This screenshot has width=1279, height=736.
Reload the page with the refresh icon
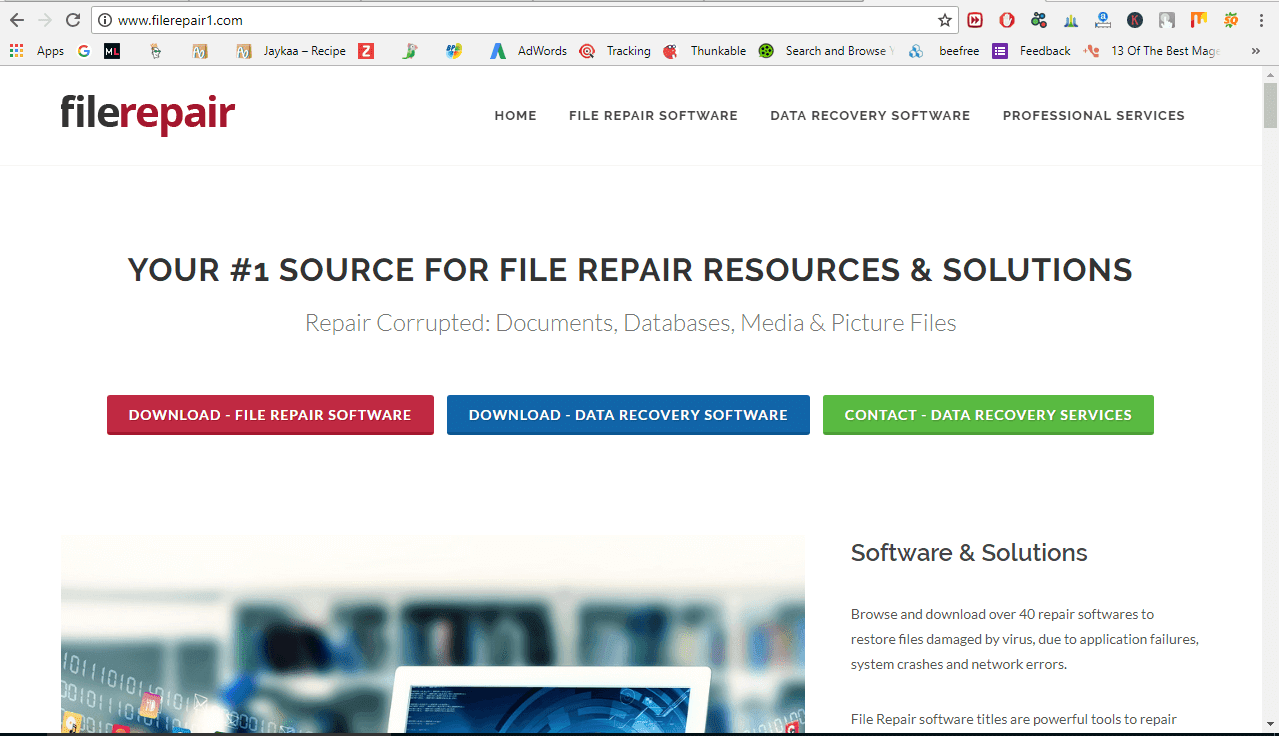(72, 20)
